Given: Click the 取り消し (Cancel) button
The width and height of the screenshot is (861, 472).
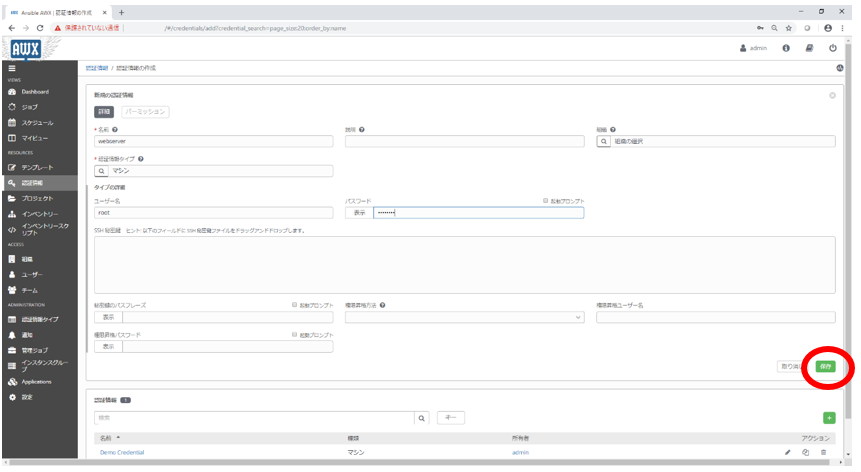Looking at the screenshot, I should point(792,366).
